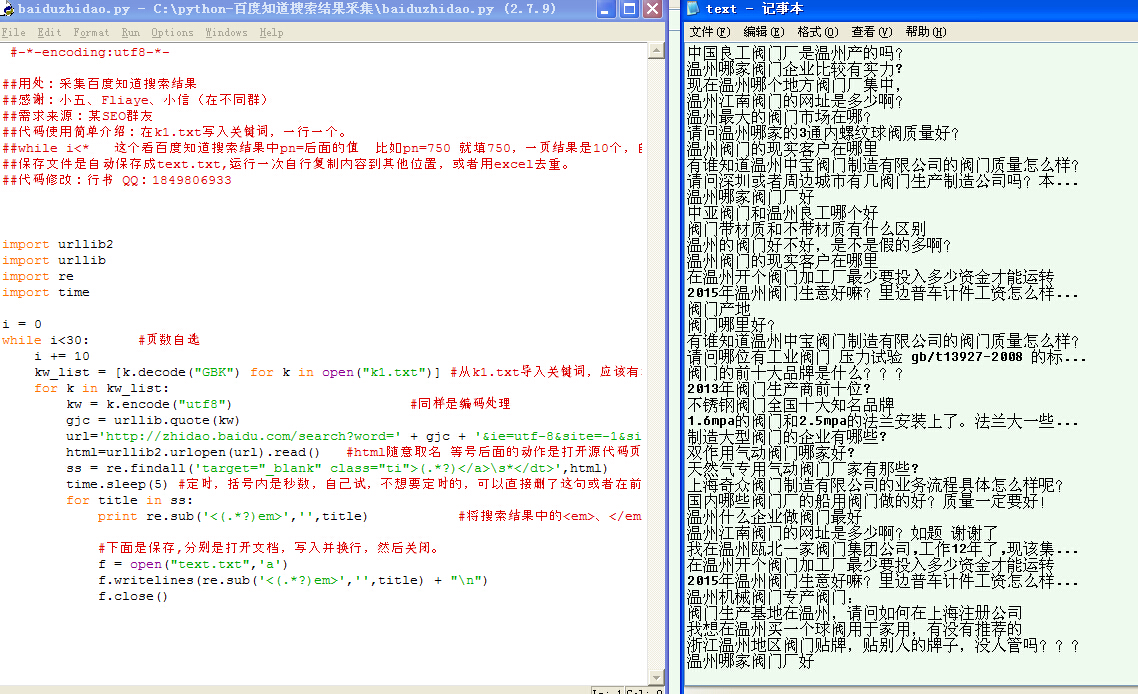Open the Windows menu in IDLE
Viewport: 1138px width, 694px height.
[226, 31]
